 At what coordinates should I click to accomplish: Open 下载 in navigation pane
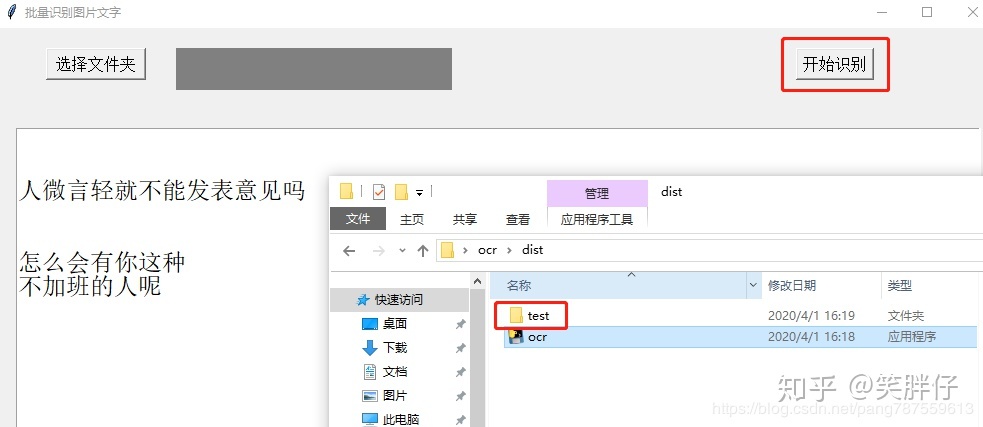(395, 347)
